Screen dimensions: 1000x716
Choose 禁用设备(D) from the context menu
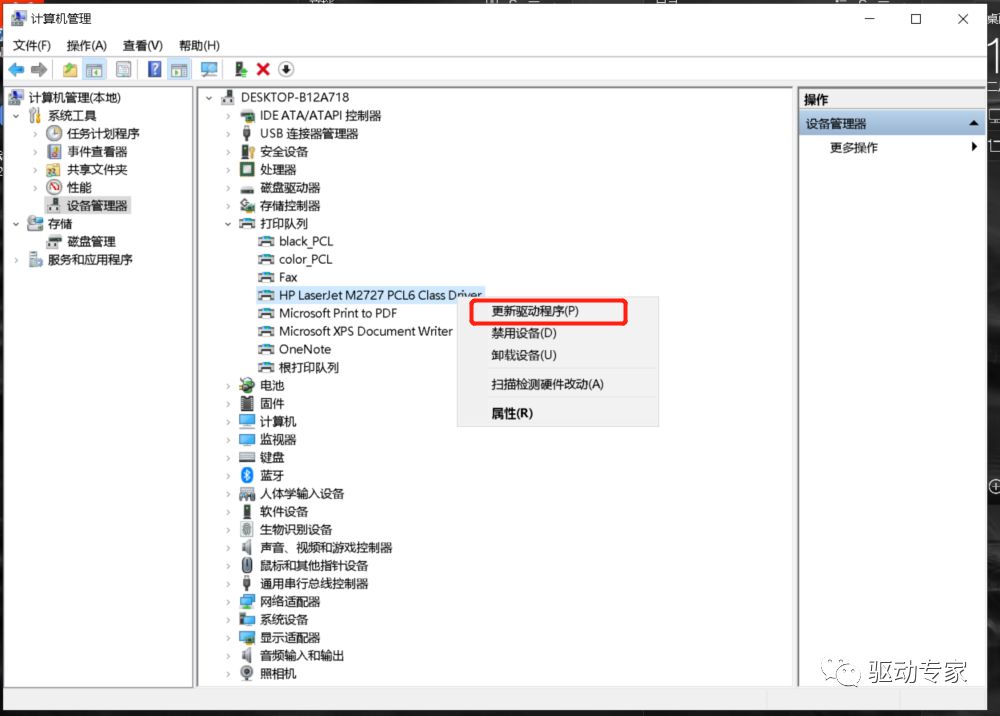[524, 333]
